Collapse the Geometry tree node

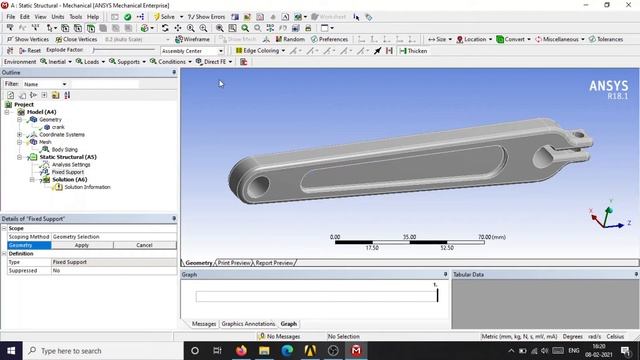click(19, 120)
